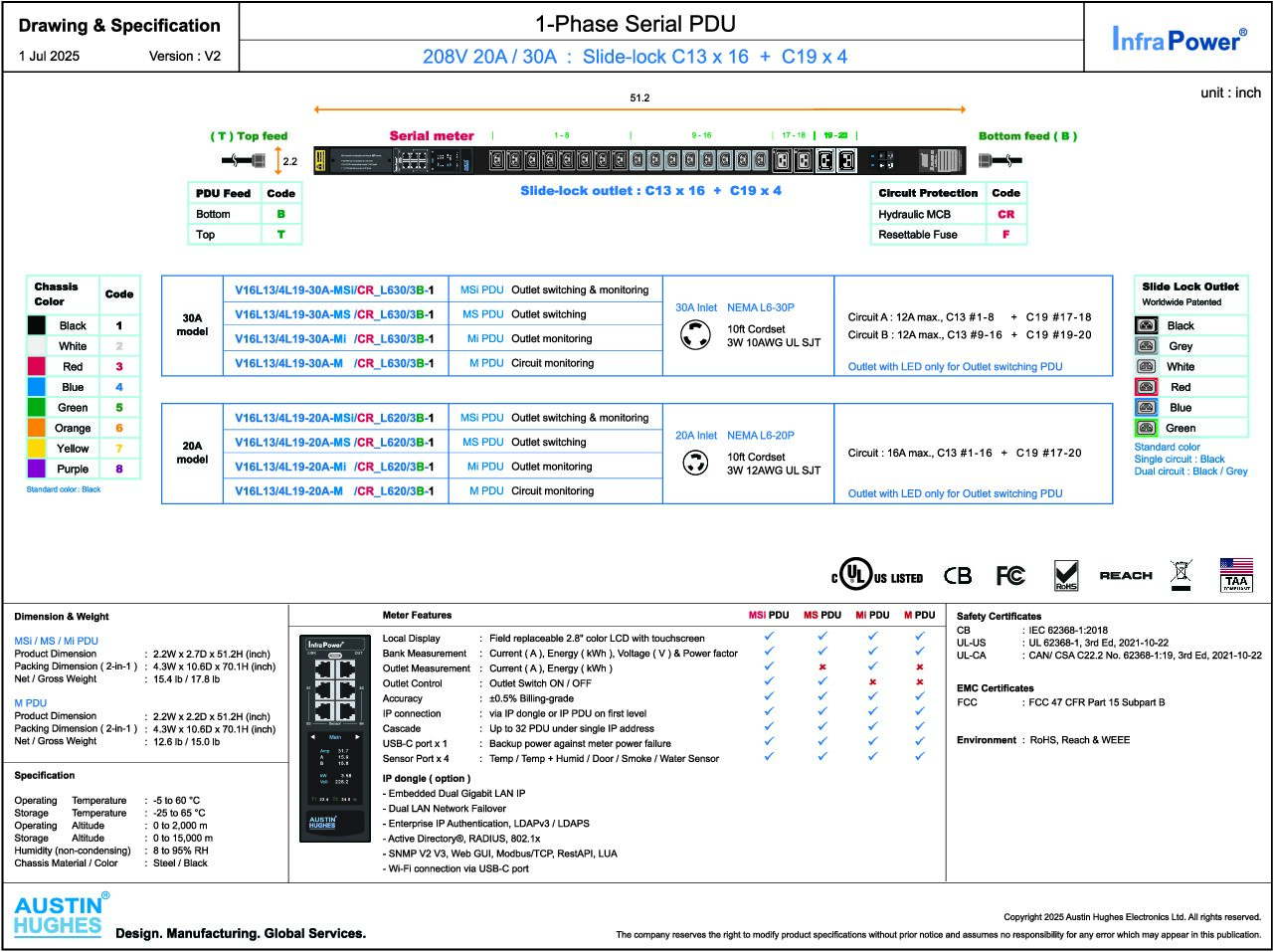This screenshot has height=952, width=1274.
Task: Click the red cross for Outlet Control under Mi PDU
Action: (872, 682)
